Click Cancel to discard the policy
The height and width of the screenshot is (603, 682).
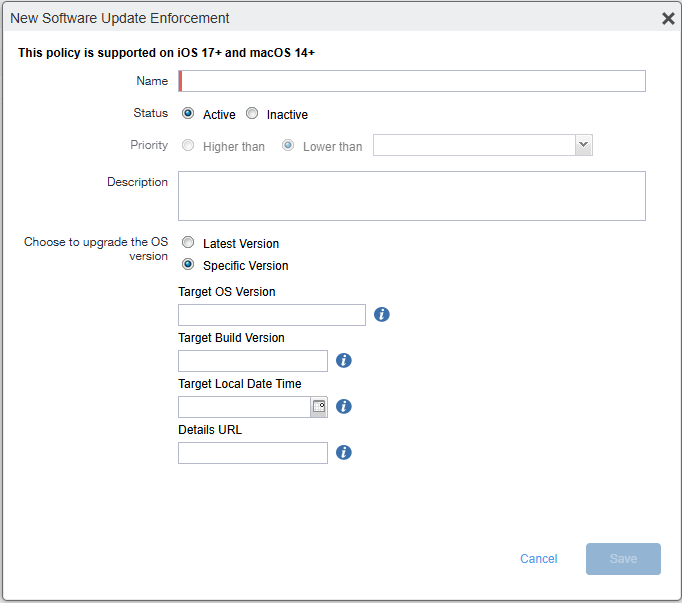[539, 559]
